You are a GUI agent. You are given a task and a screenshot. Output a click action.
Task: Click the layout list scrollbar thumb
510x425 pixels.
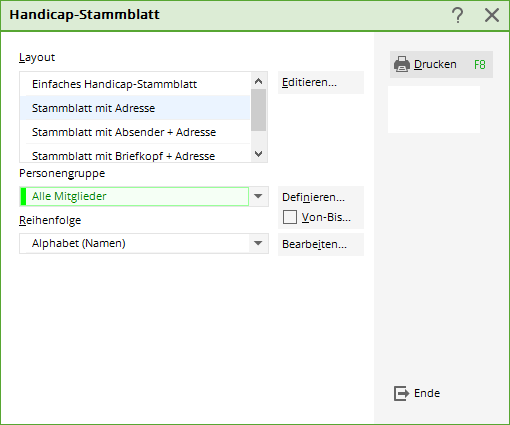(x=259, y=110)
